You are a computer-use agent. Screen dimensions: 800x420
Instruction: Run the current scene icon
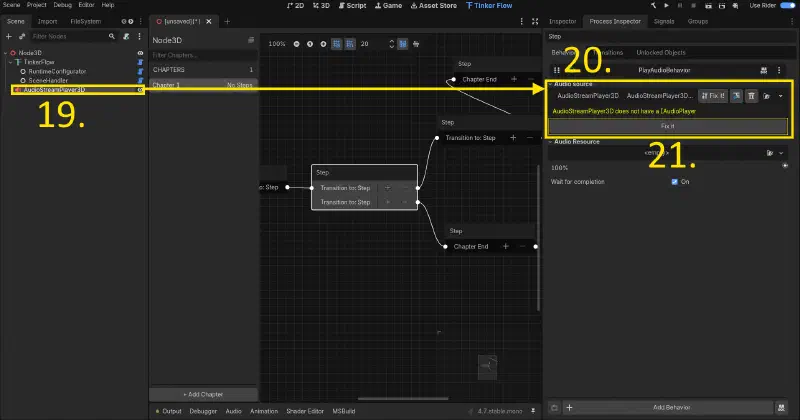[x=708, y=6]
